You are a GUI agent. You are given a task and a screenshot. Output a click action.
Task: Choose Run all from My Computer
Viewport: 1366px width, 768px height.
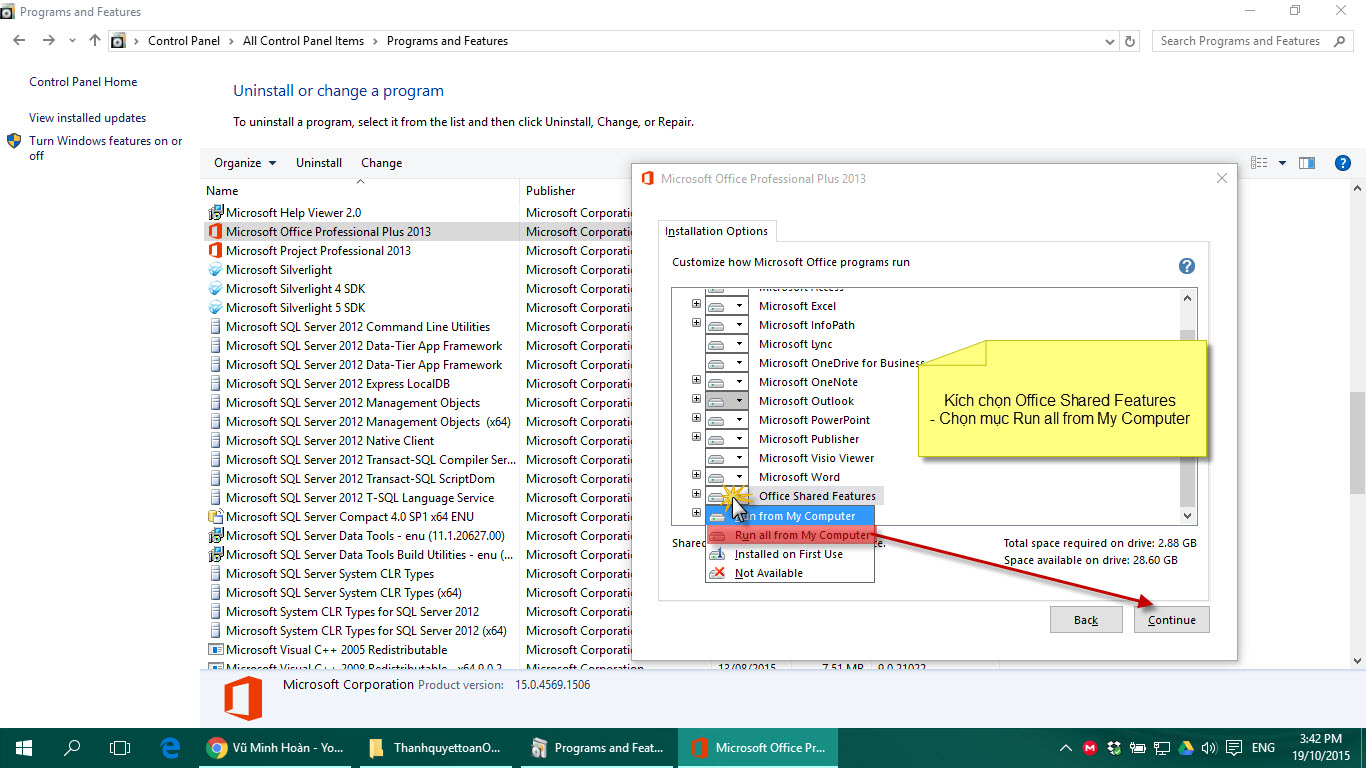790,535
